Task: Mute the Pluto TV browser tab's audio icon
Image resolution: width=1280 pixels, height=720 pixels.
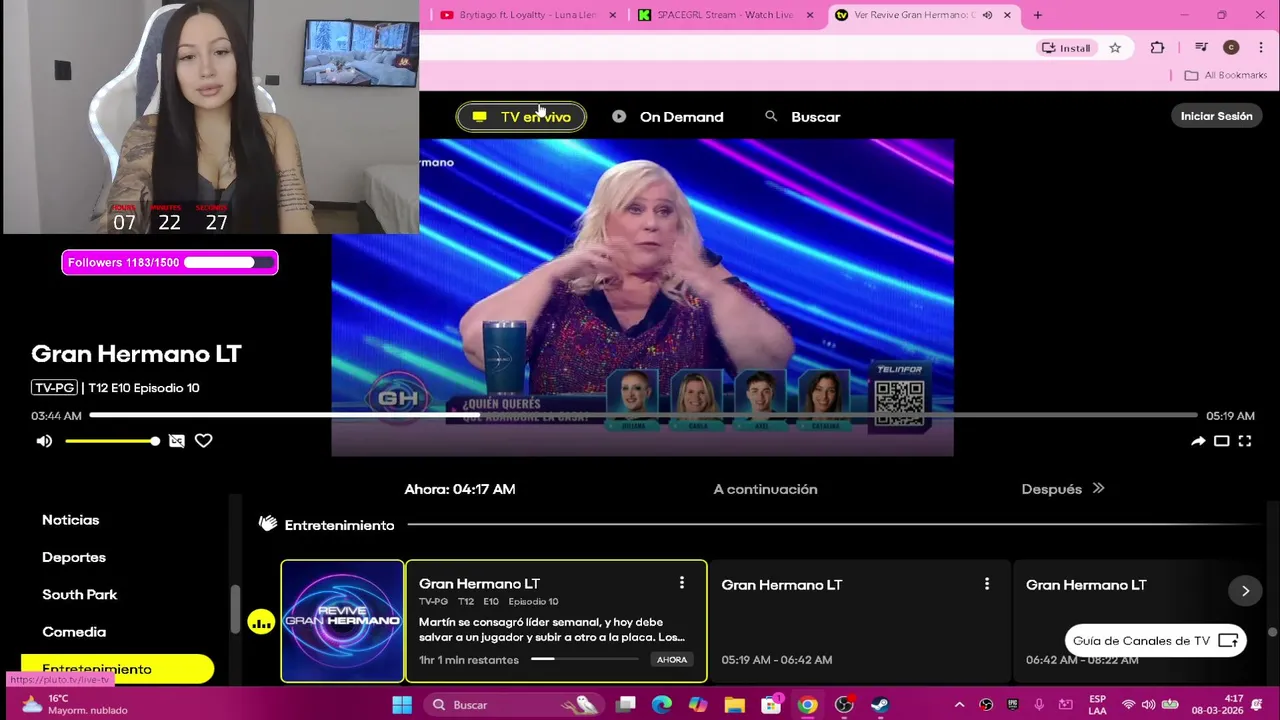Action: coord(987,15)
